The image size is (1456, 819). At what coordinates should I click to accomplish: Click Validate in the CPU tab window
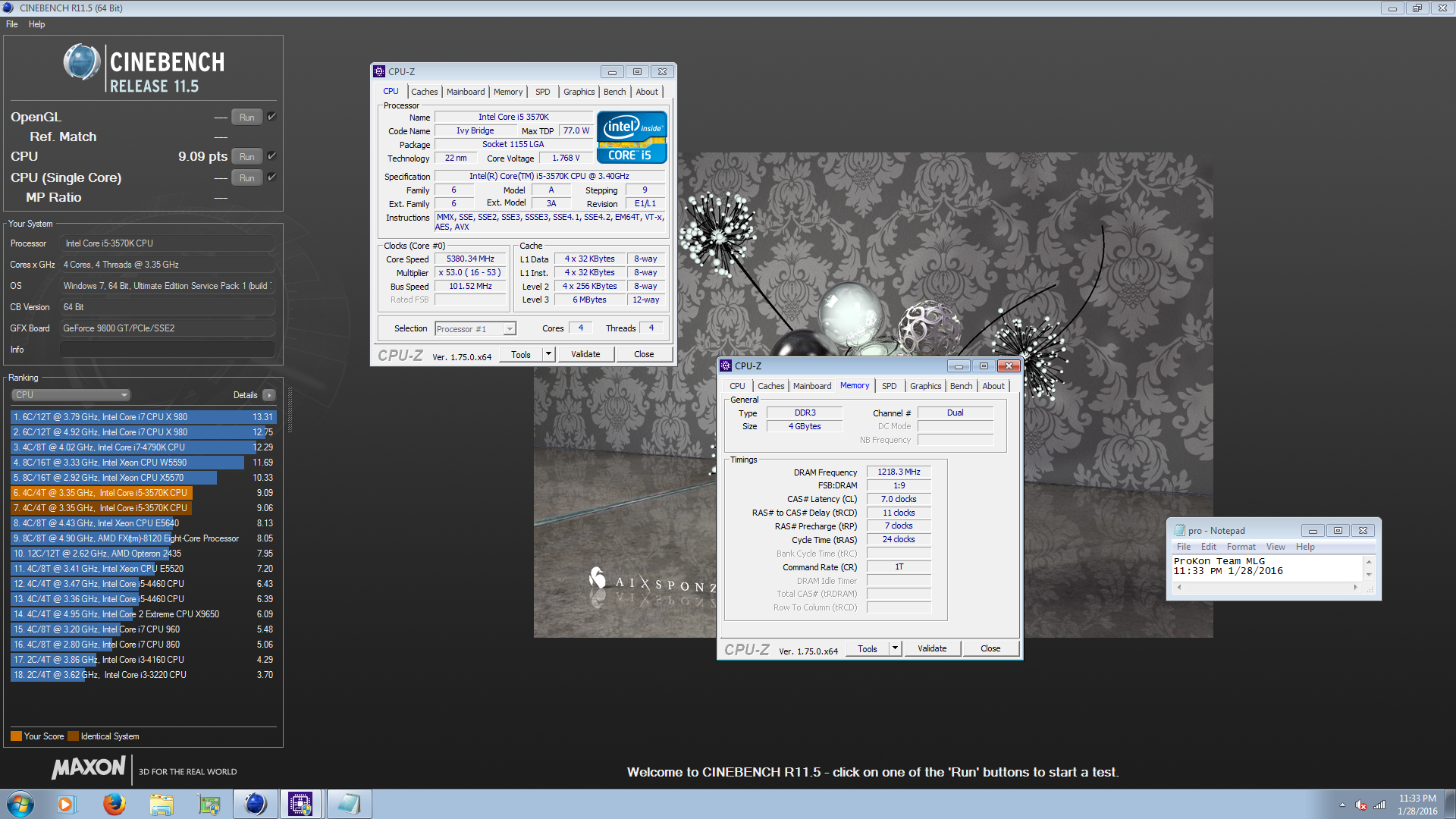pos(585,354)
